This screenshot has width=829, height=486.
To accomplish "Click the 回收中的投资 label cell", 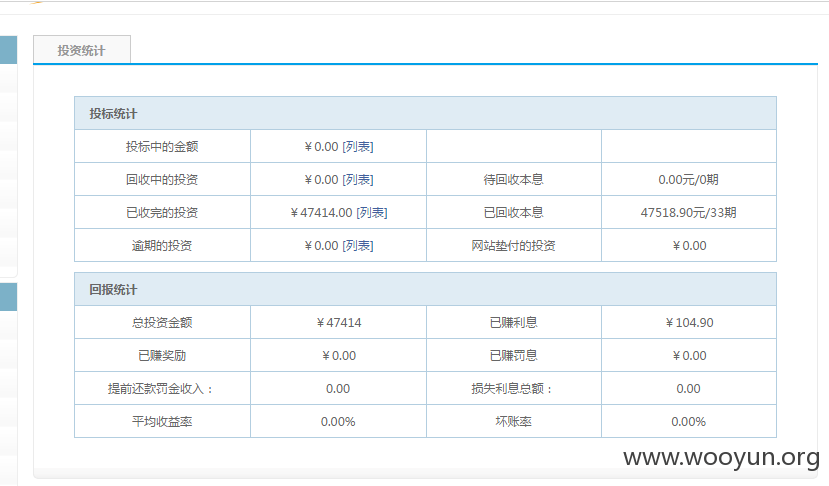I will [162, 180].
